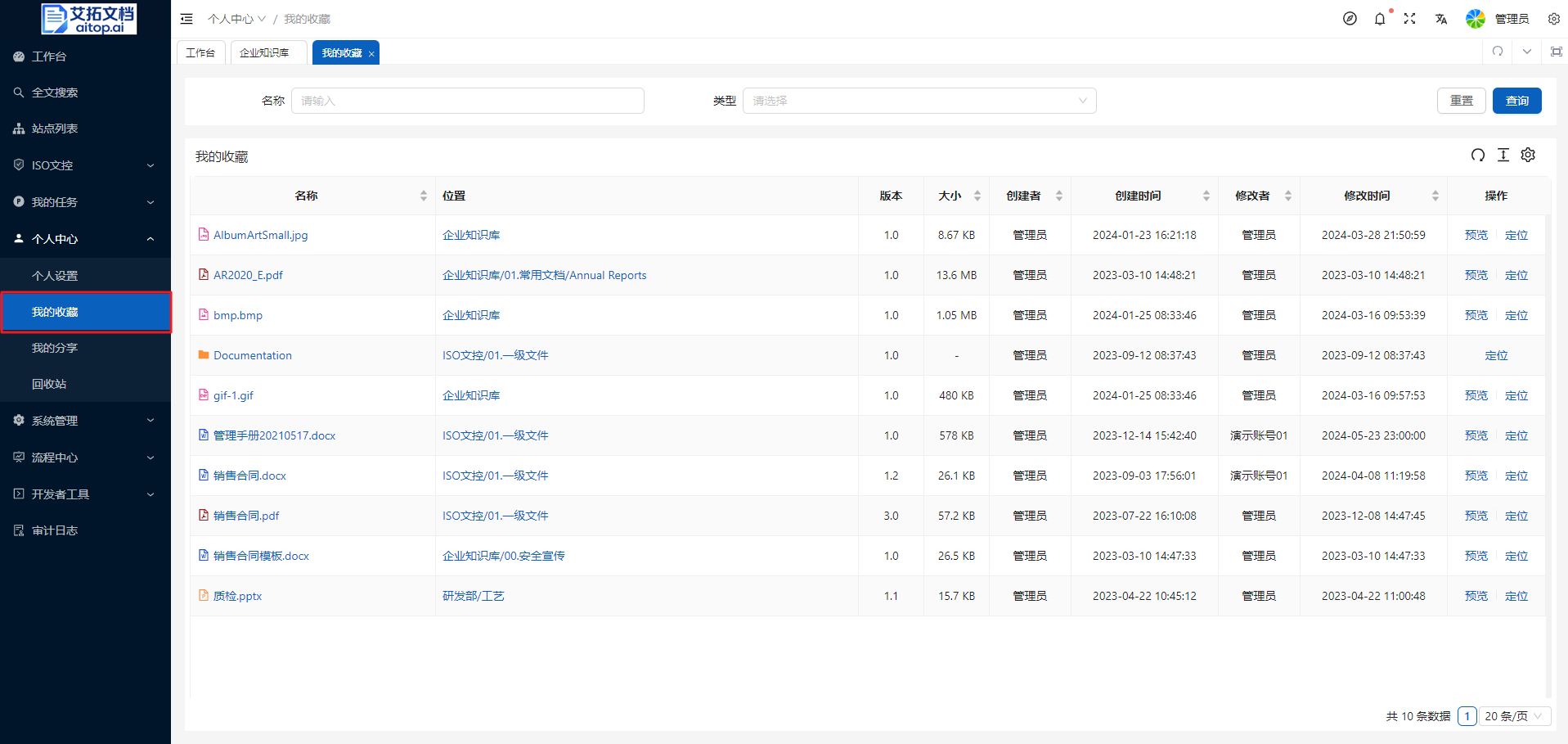Open the language translation icon

[1440, 19]
